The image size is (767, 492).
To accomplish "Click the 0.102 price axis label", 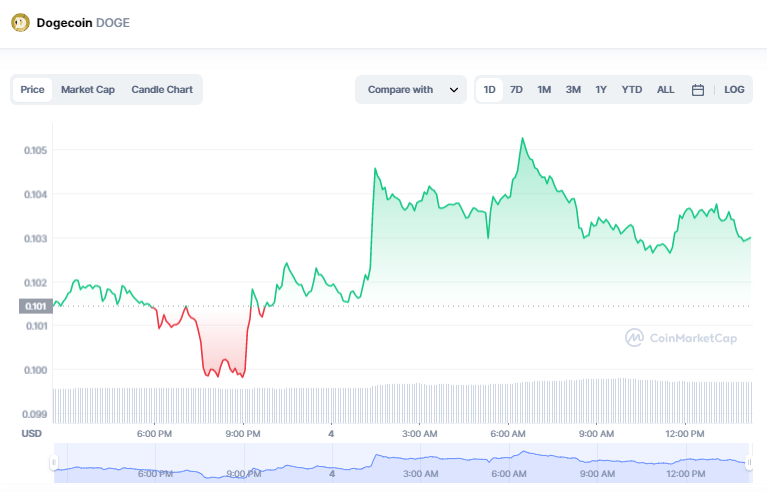I will click(x=36, y=283).
